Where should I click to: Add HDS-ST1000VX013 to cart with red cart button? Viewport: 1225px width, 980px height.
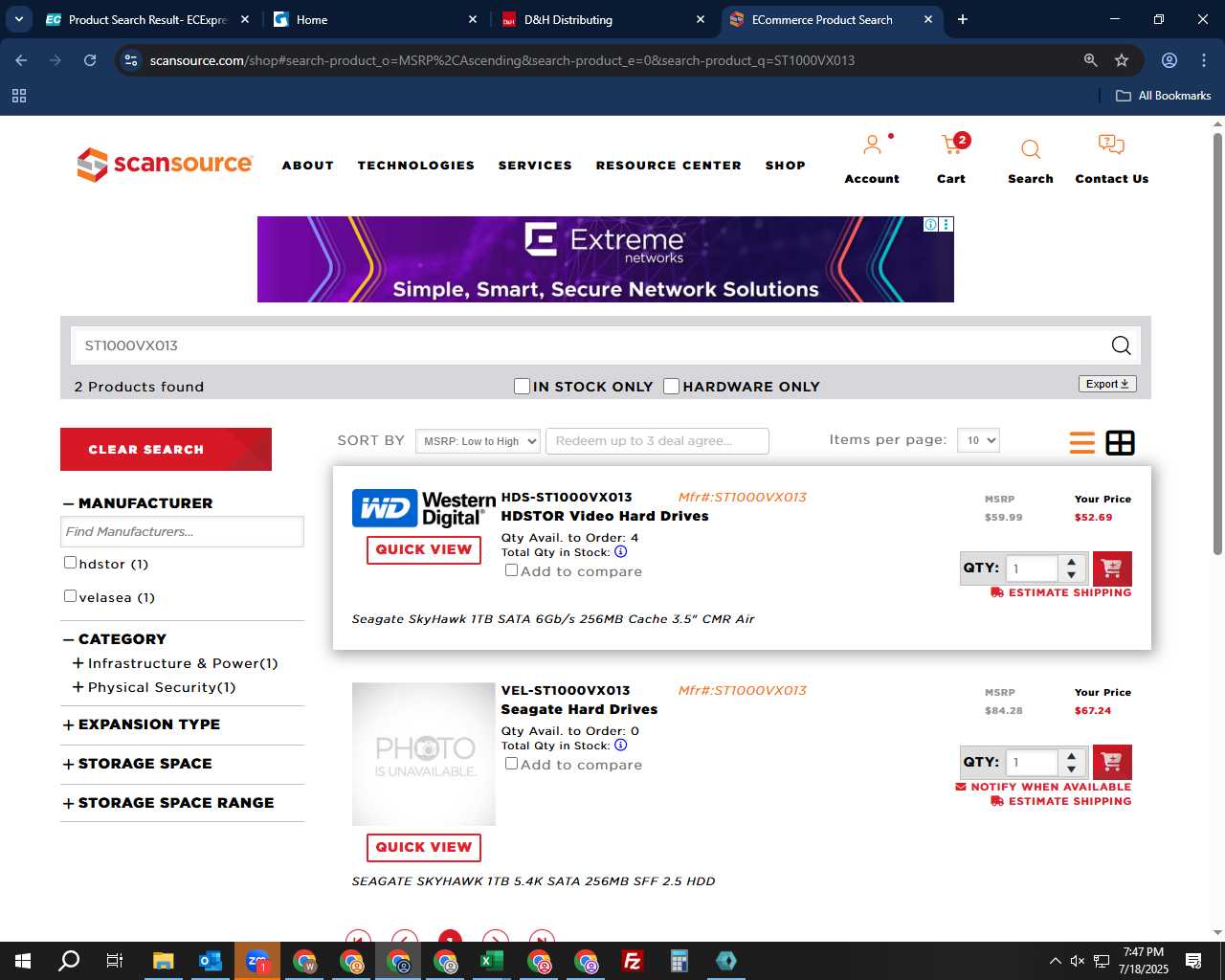point(1112,568)
